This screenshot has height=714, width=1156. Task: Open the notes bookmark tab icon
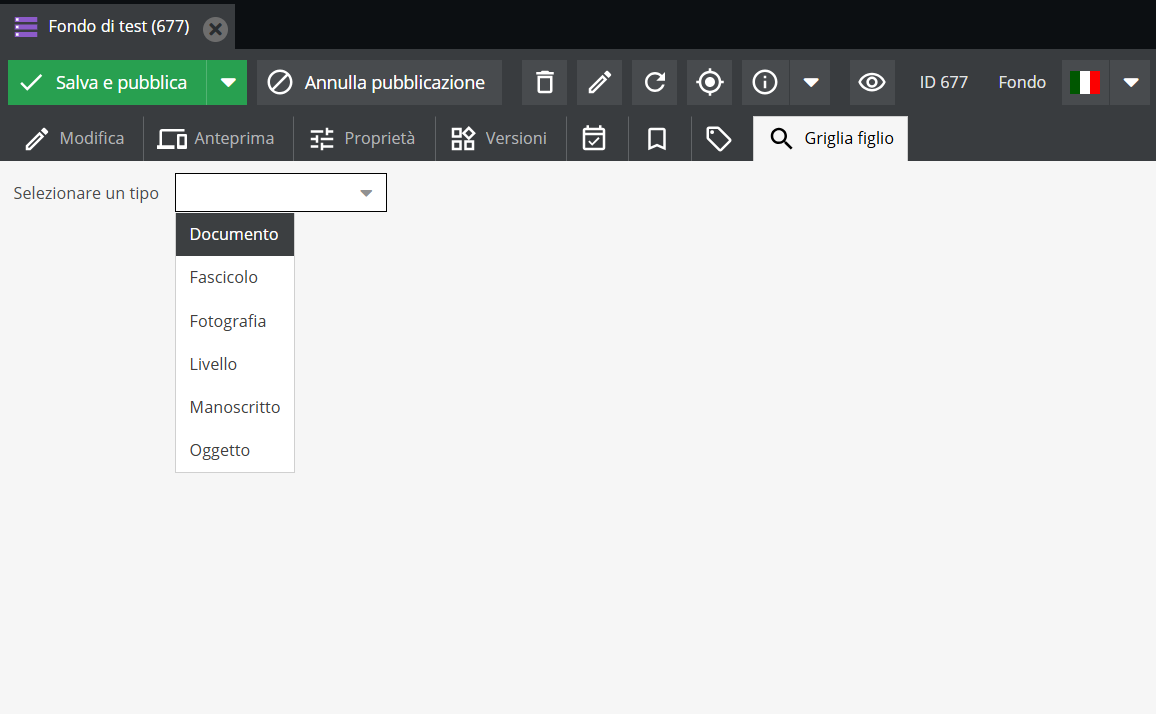pyautogui.click(x=657, y=139)
